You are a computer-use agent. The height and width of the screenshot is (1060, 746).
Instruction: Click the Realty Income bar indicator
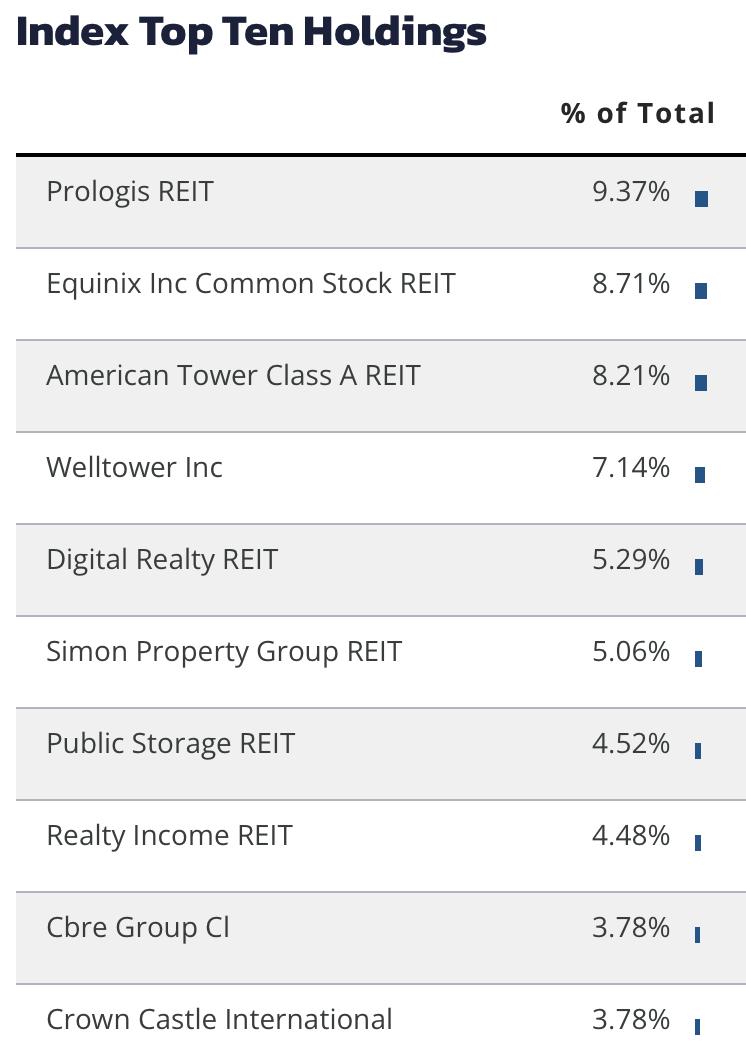click(698, 842)
